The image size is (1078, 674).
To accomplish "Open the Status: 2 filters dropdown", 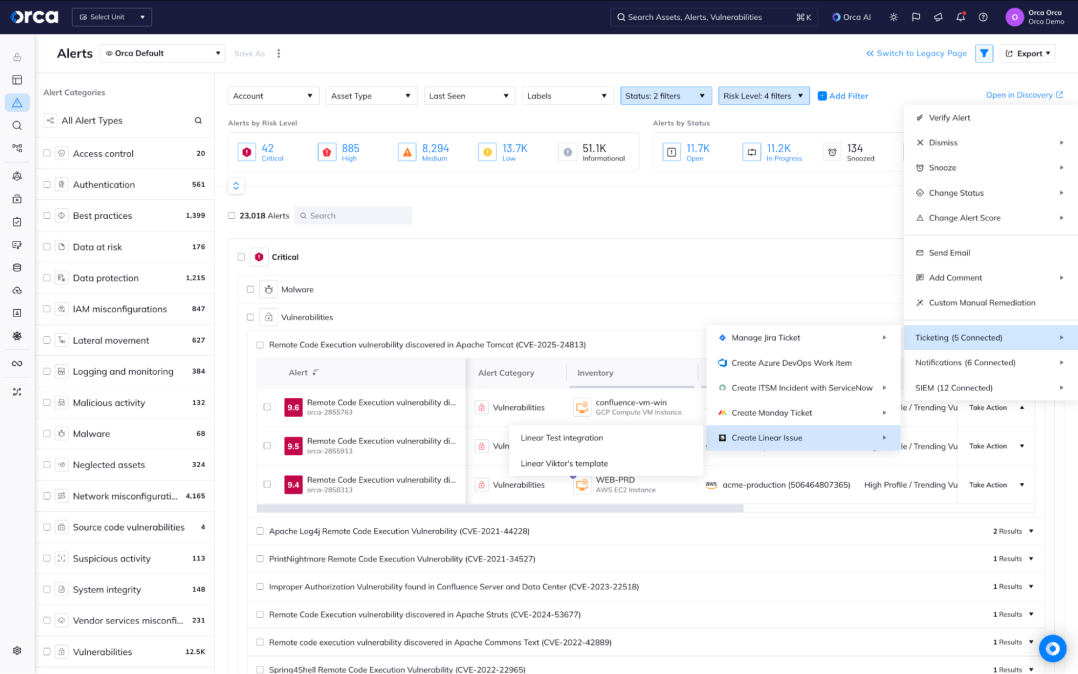I will coord(666,96).
